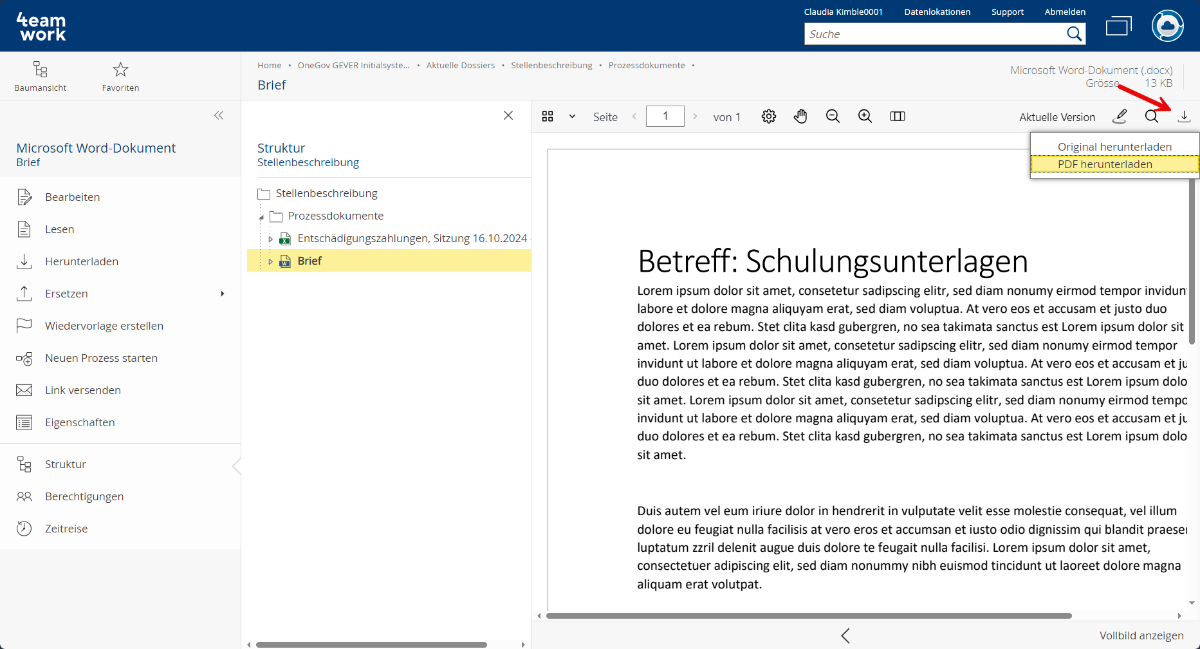Expand the Entschädigungszahlungen tree node arrow
The height and width of the screenshot is (649, 1200).
pyautogui.click(x=270, y=239)
